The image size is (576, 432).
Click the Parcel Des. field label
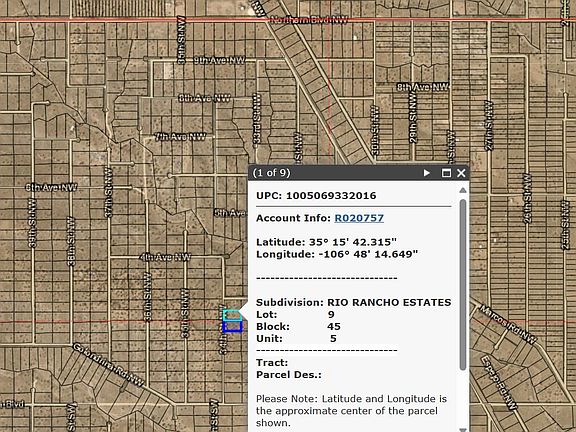[289, 375]
